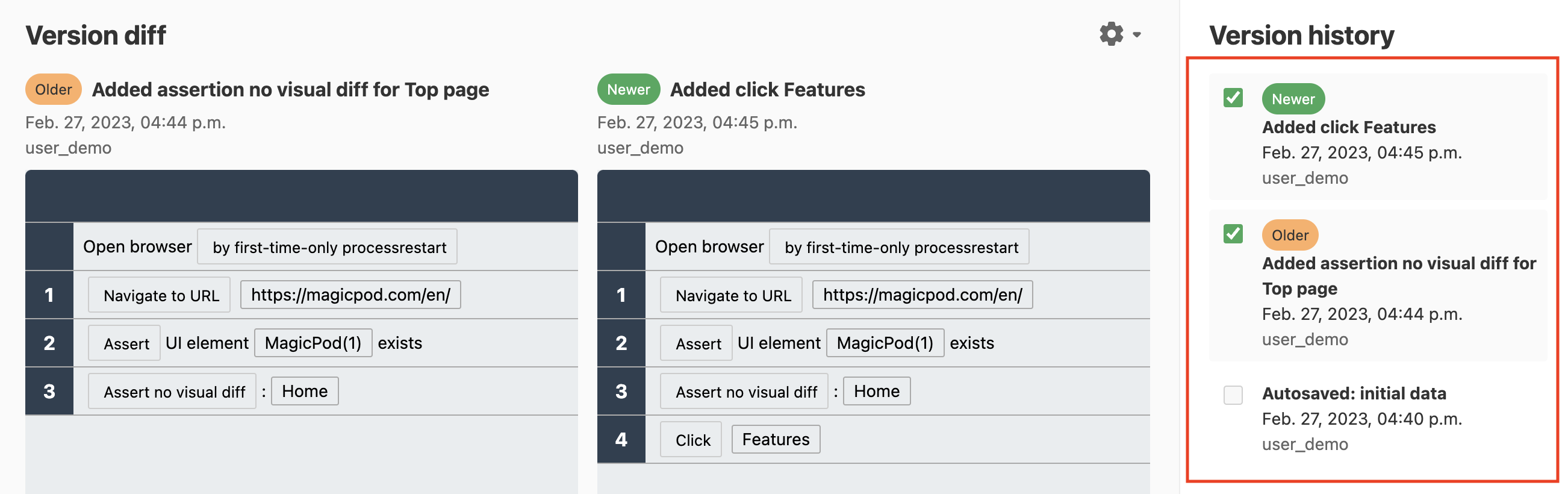This screenshot has height=494, width=1568.
Task: Click the magicpod.com URL field in Newer panel
Action: [x=922, y=295]
